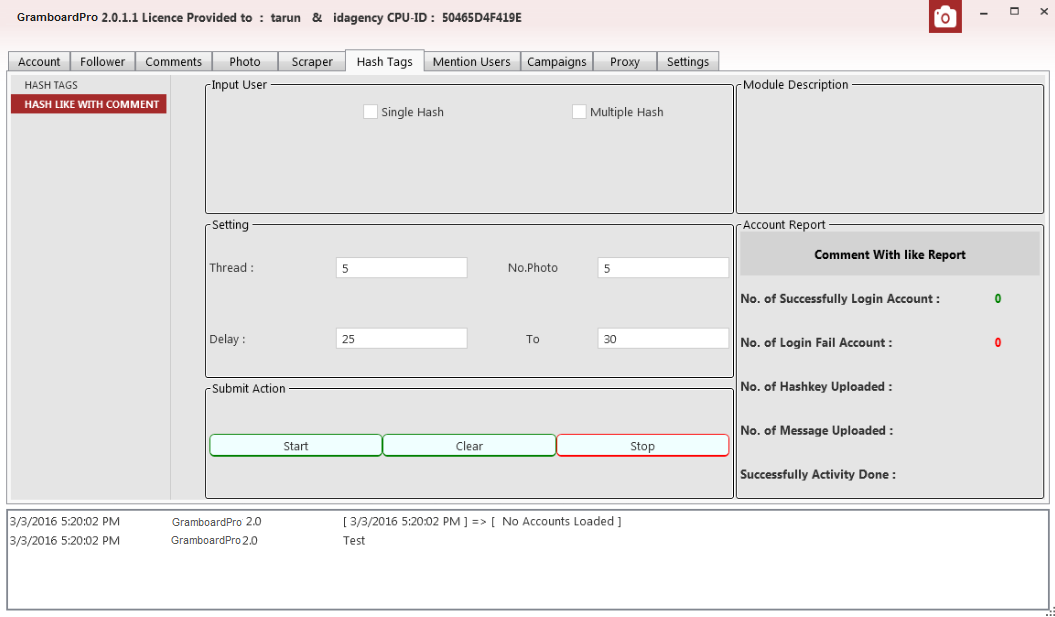Switch to the Settings tab
The image size is (1055, 617).
pyautogui.click(x=688, y=61)
